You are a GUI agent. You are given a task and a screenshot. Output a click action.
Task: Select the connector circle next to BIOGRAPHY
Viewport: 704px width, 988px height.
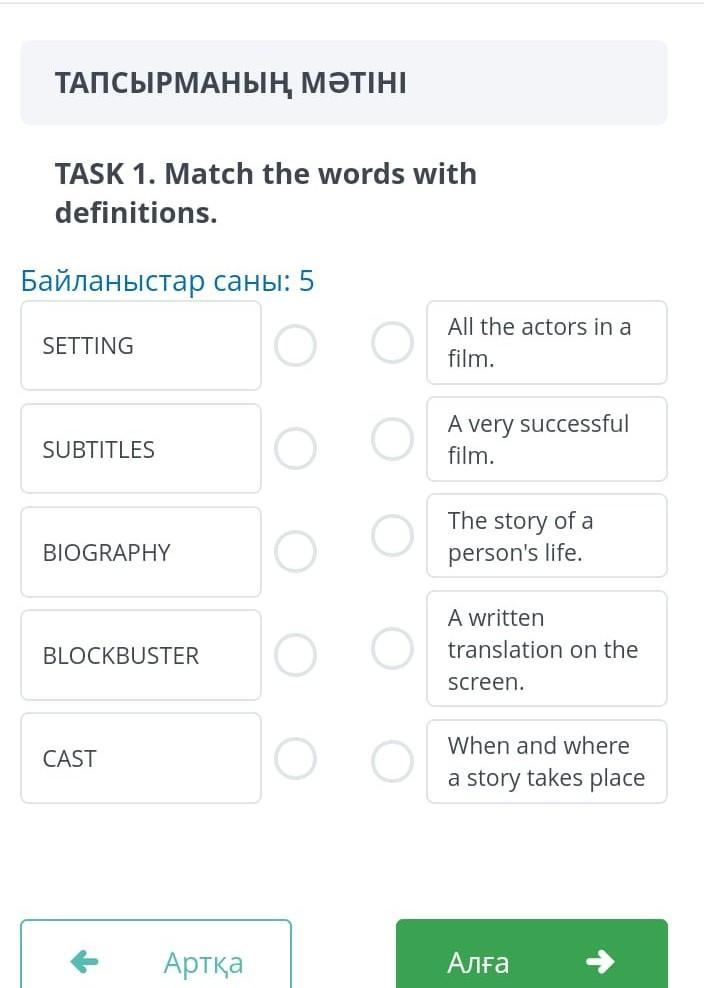click(295, 551)
